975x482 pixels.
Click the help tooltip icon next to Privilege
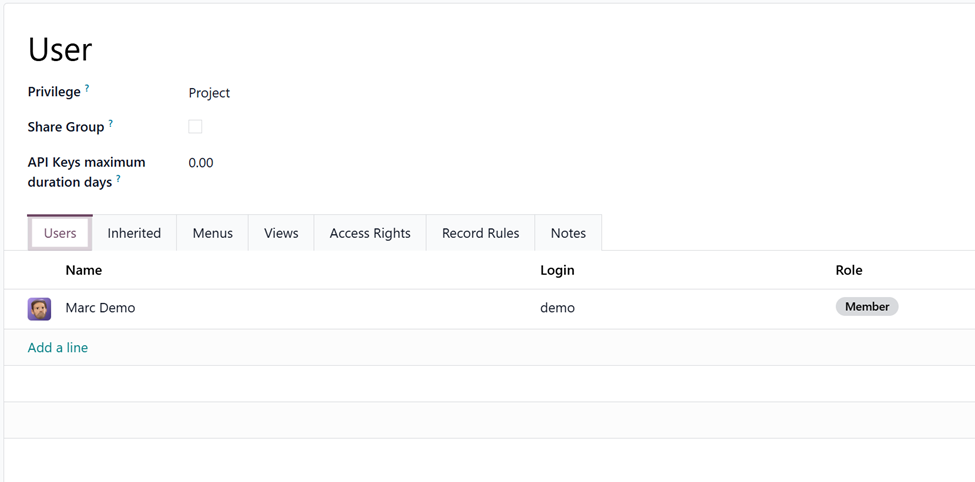(x=87, y=89)
